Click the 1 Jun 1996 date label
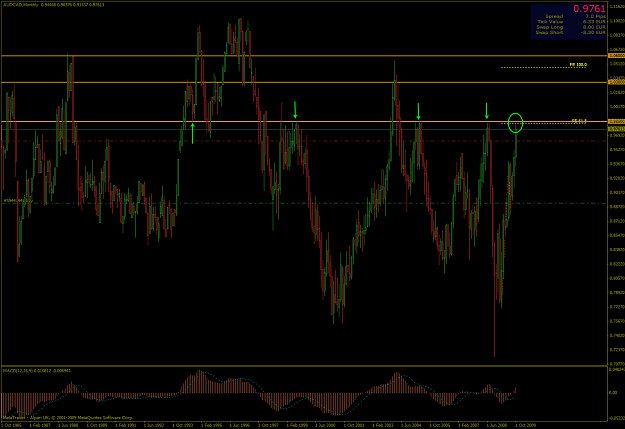 [240, 425]
